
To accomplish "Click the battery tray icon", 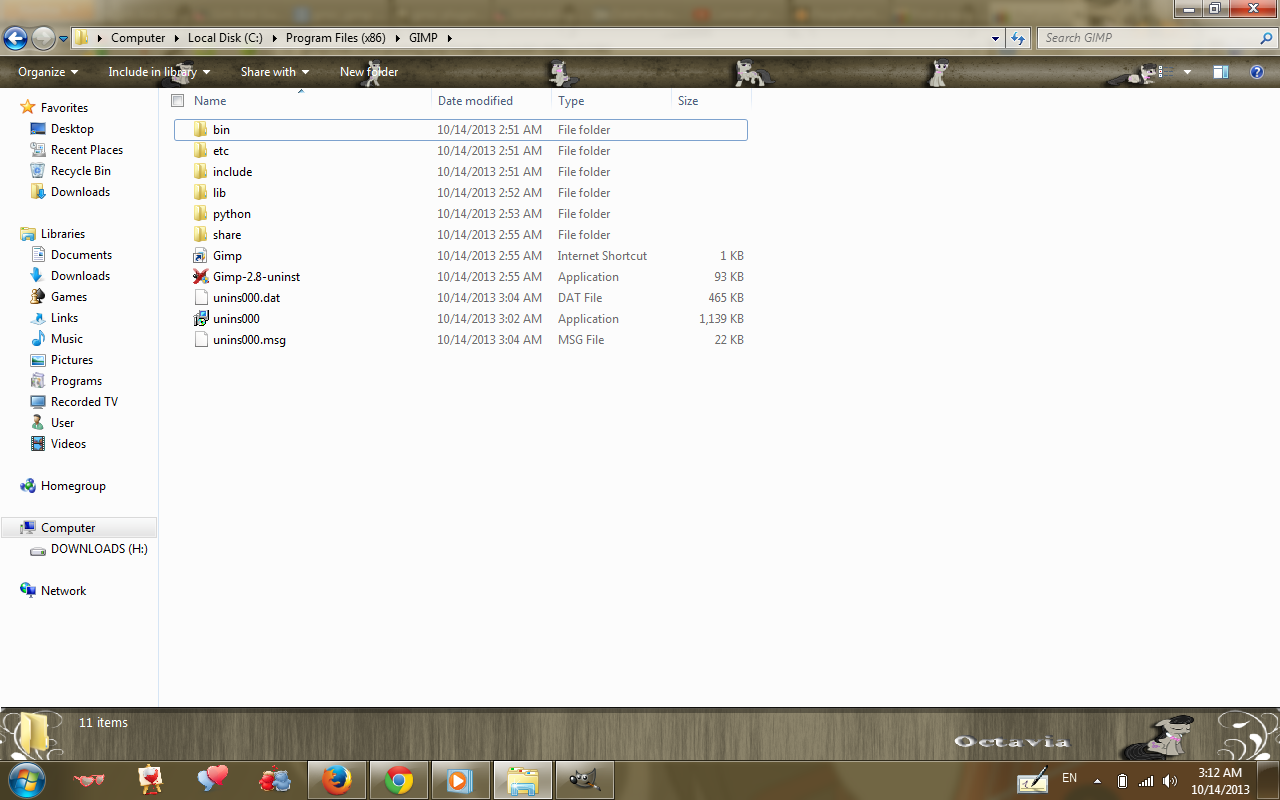I will click(1122, 781).
